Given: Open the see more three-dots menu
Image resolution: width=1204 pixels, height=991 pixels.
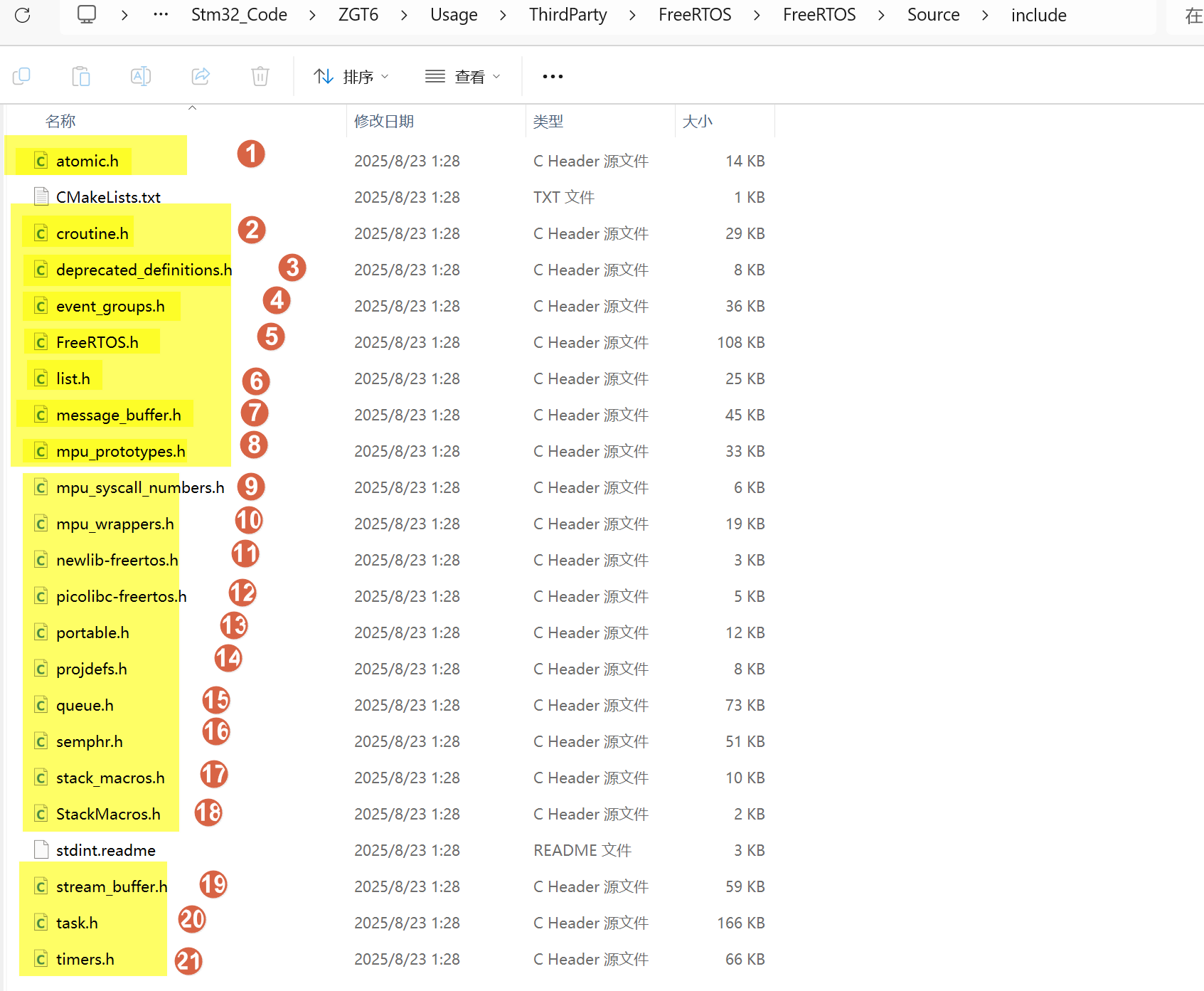Looking at the screenshot, I should point(553,76).
